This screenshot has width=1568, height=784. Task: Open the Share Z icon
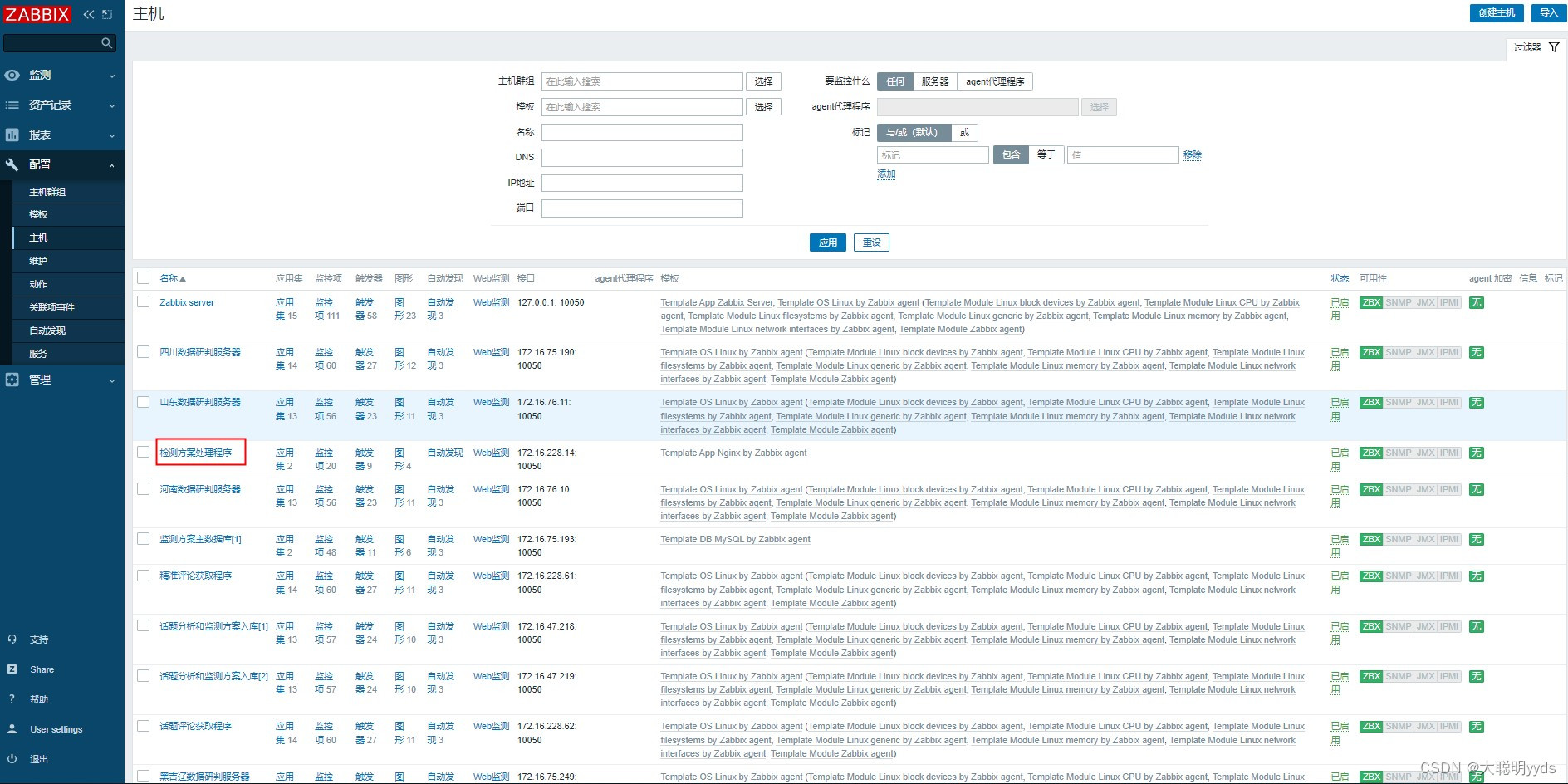pyautogui.click(x=12, y=669)
